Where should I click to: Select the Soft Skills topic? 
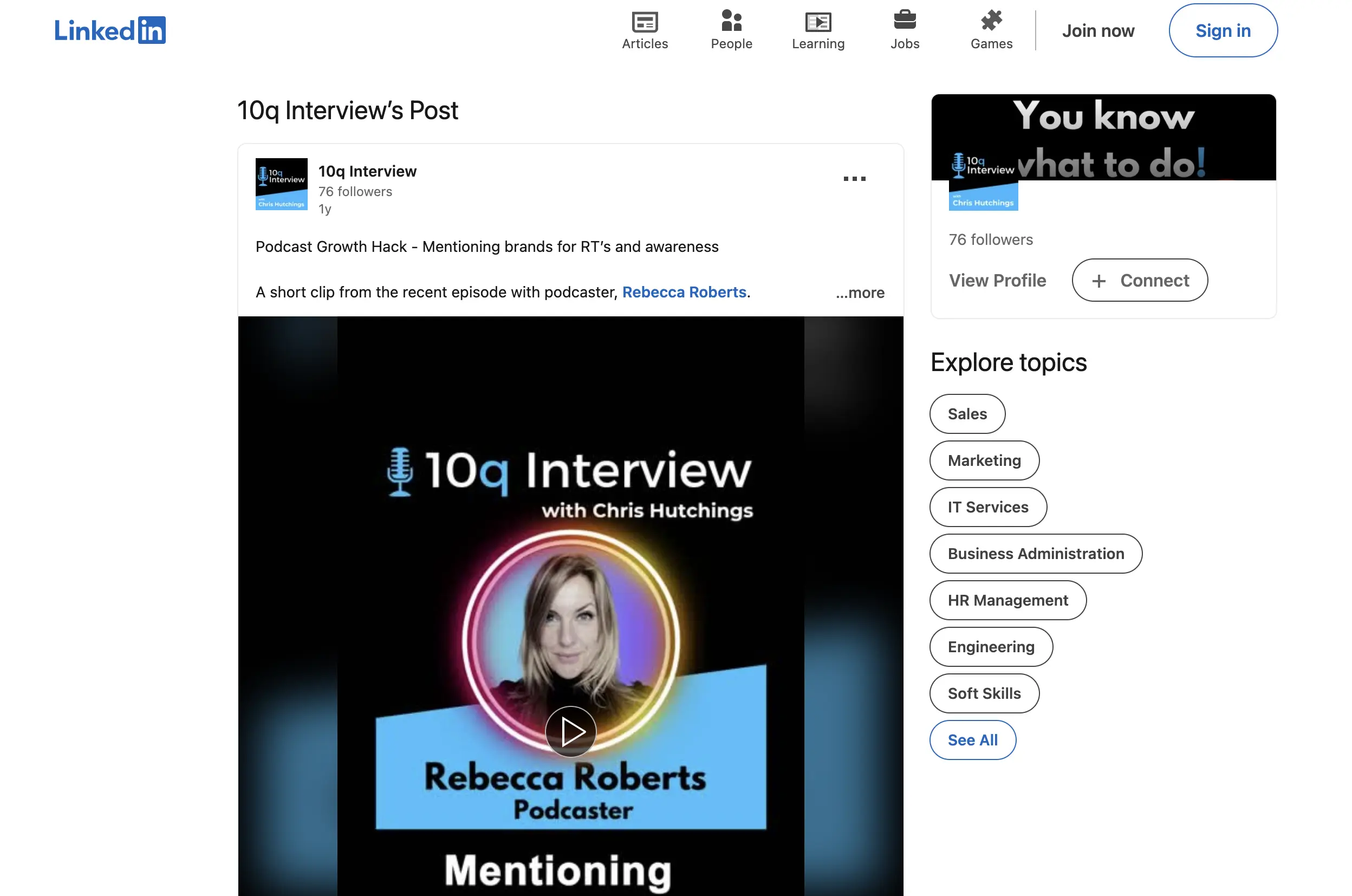pos(984,693)
